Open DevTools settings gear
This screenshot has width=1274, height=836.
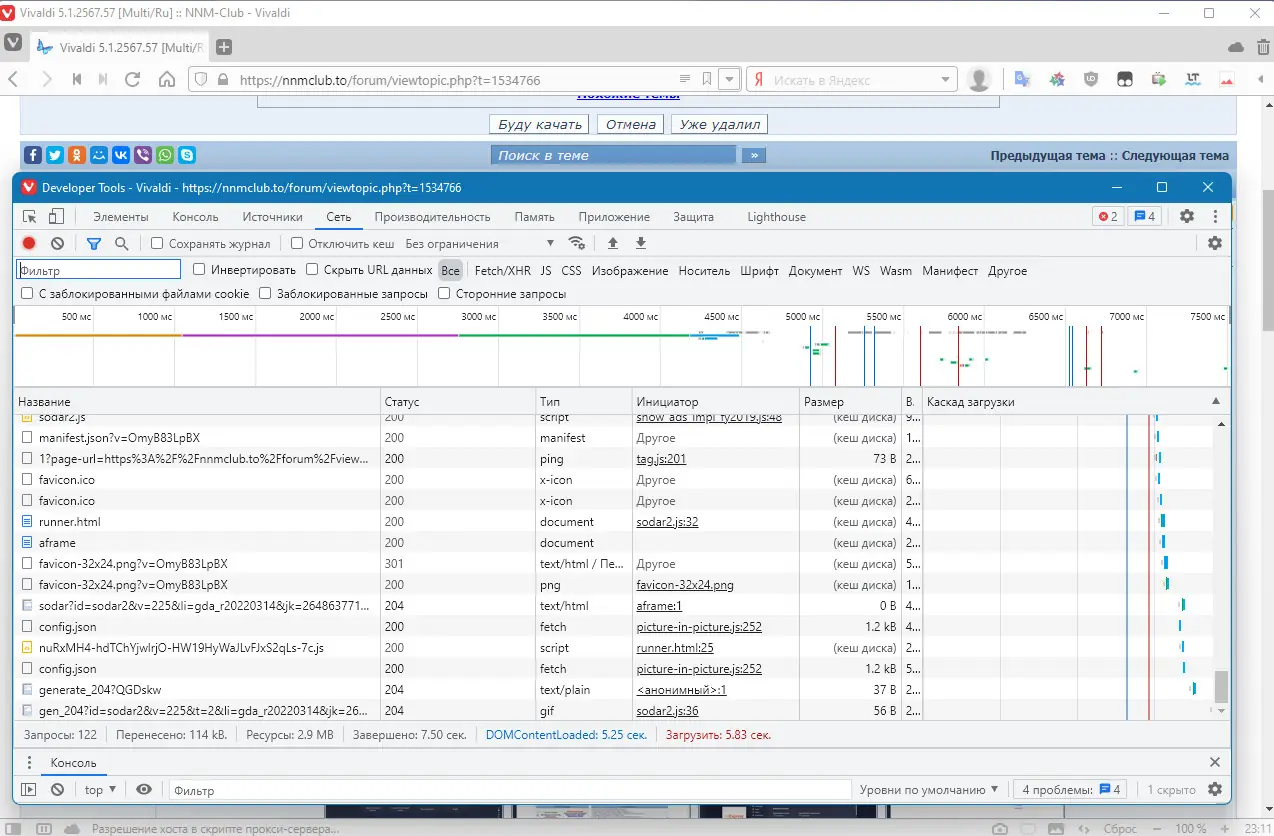pos(1187,216)
